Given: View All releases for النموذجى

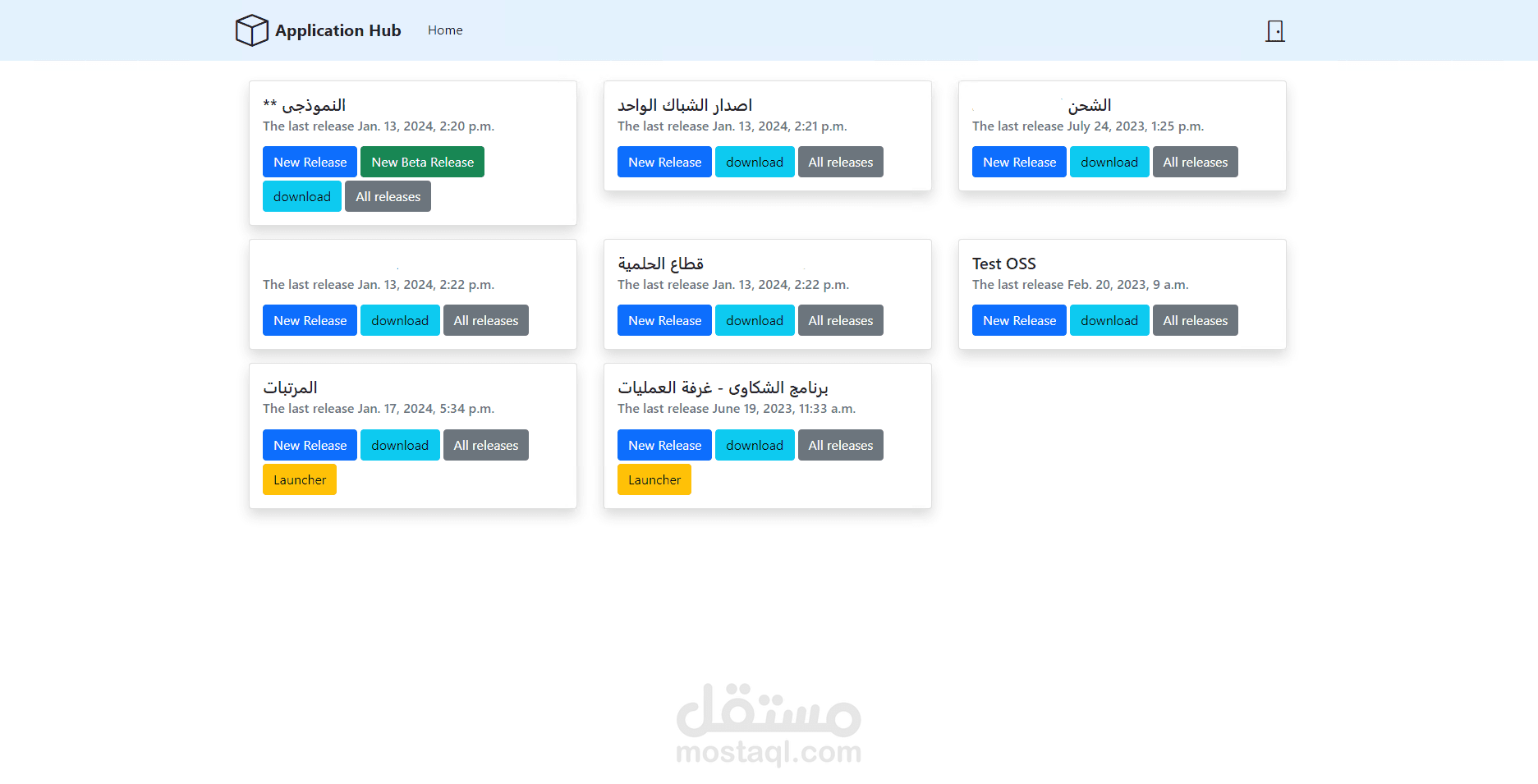Looking at the screenshot, I should [x=388, y=196].
